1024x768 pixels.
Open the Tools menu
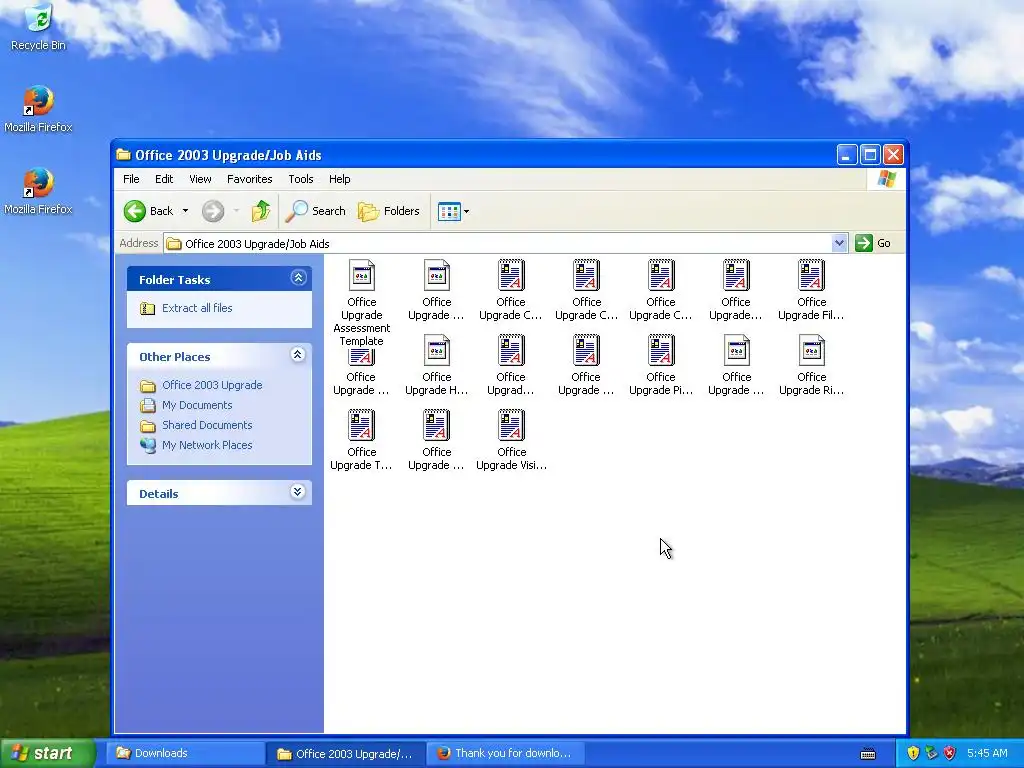coord(301,179)
